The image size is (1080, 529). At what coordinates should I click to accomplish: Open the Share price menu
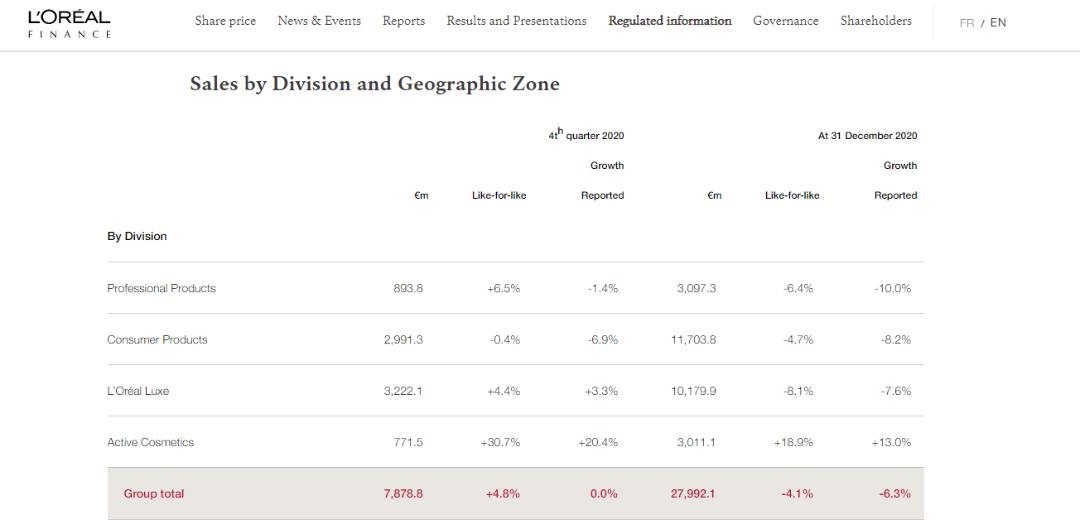pos(225,21)
